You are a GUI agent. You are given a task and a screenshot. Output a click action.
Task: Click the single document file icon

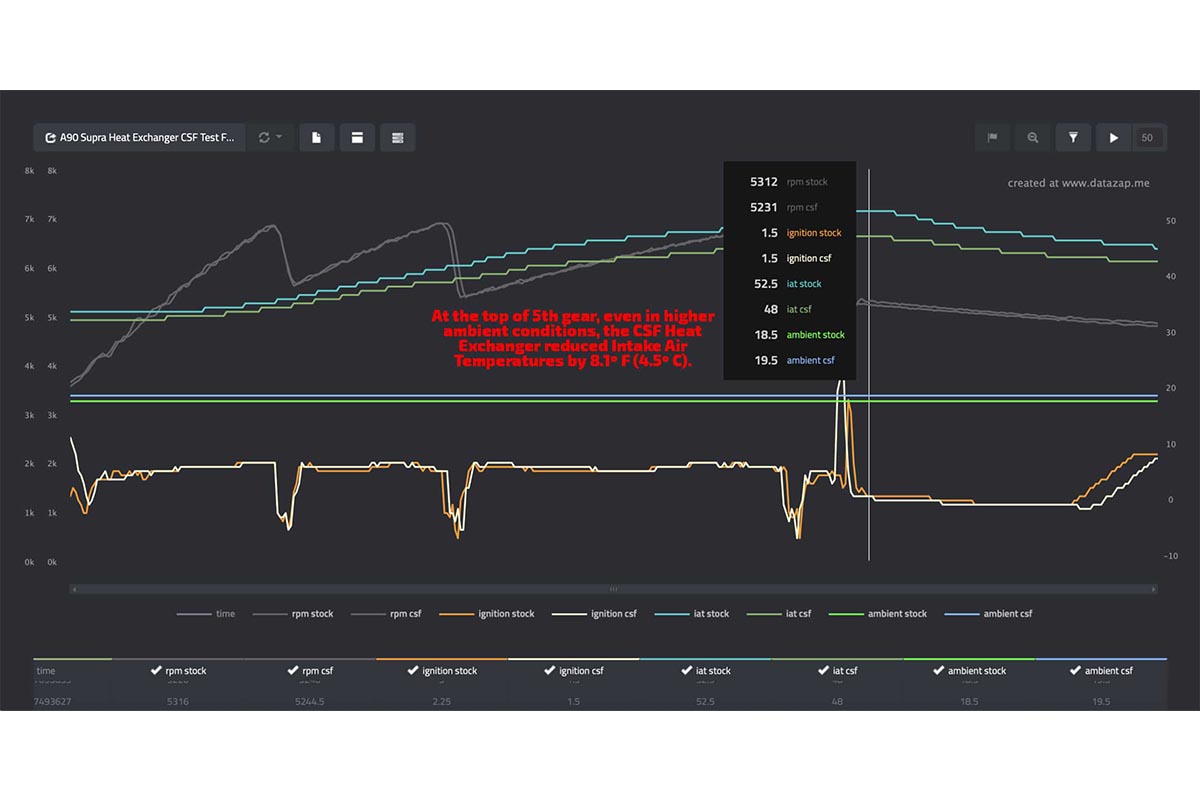pyautogui.click(x=317, y=138)
